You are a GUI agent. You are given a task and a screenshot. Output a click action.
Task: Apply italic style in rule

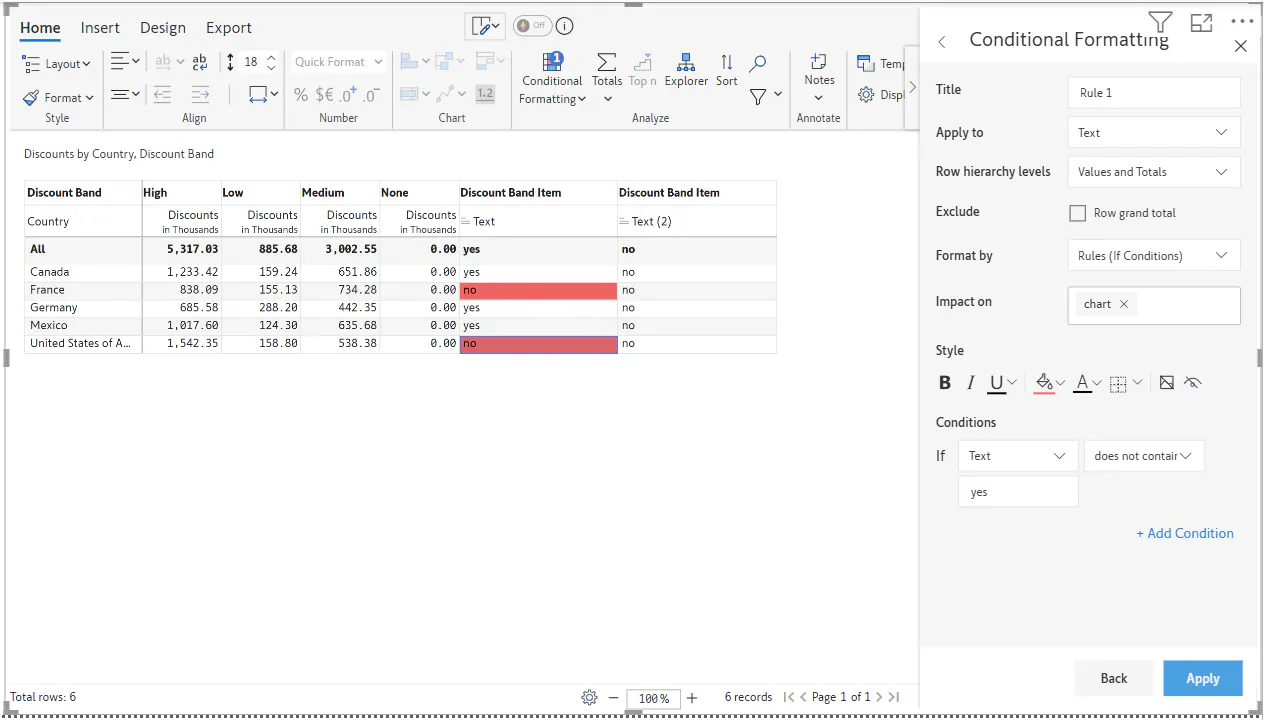point(970,382)
